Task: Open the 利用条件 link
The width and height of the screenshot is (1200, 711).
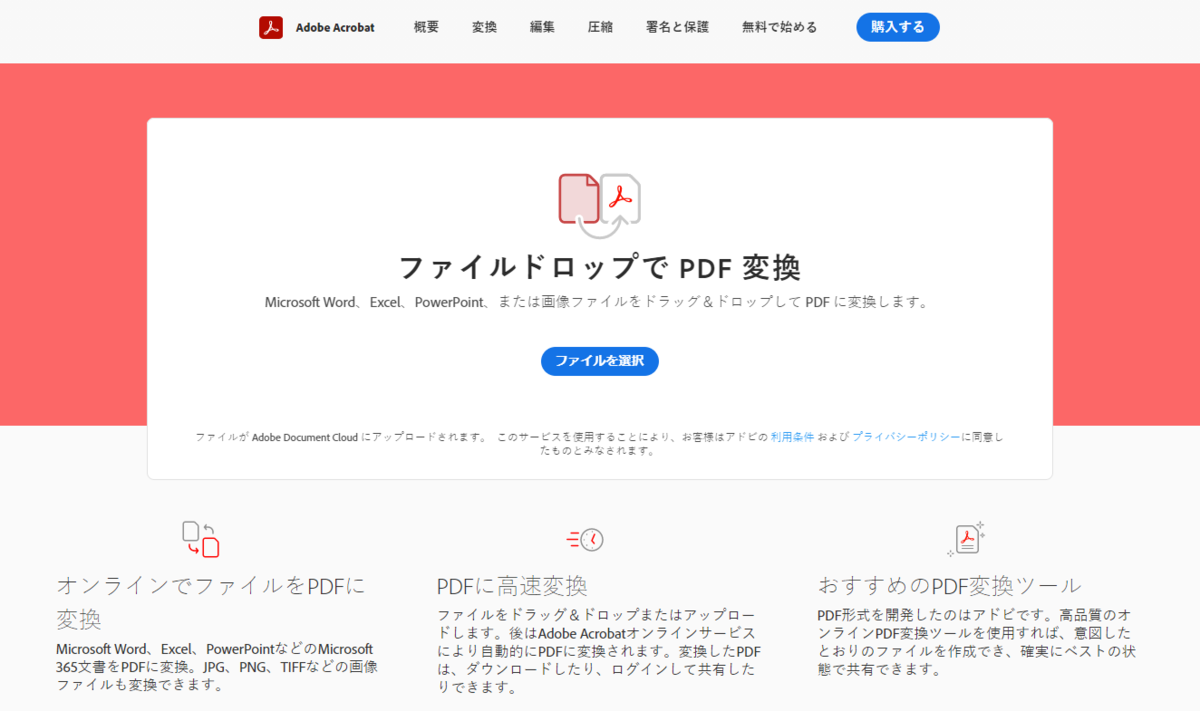Action: [x=792, y=437]
